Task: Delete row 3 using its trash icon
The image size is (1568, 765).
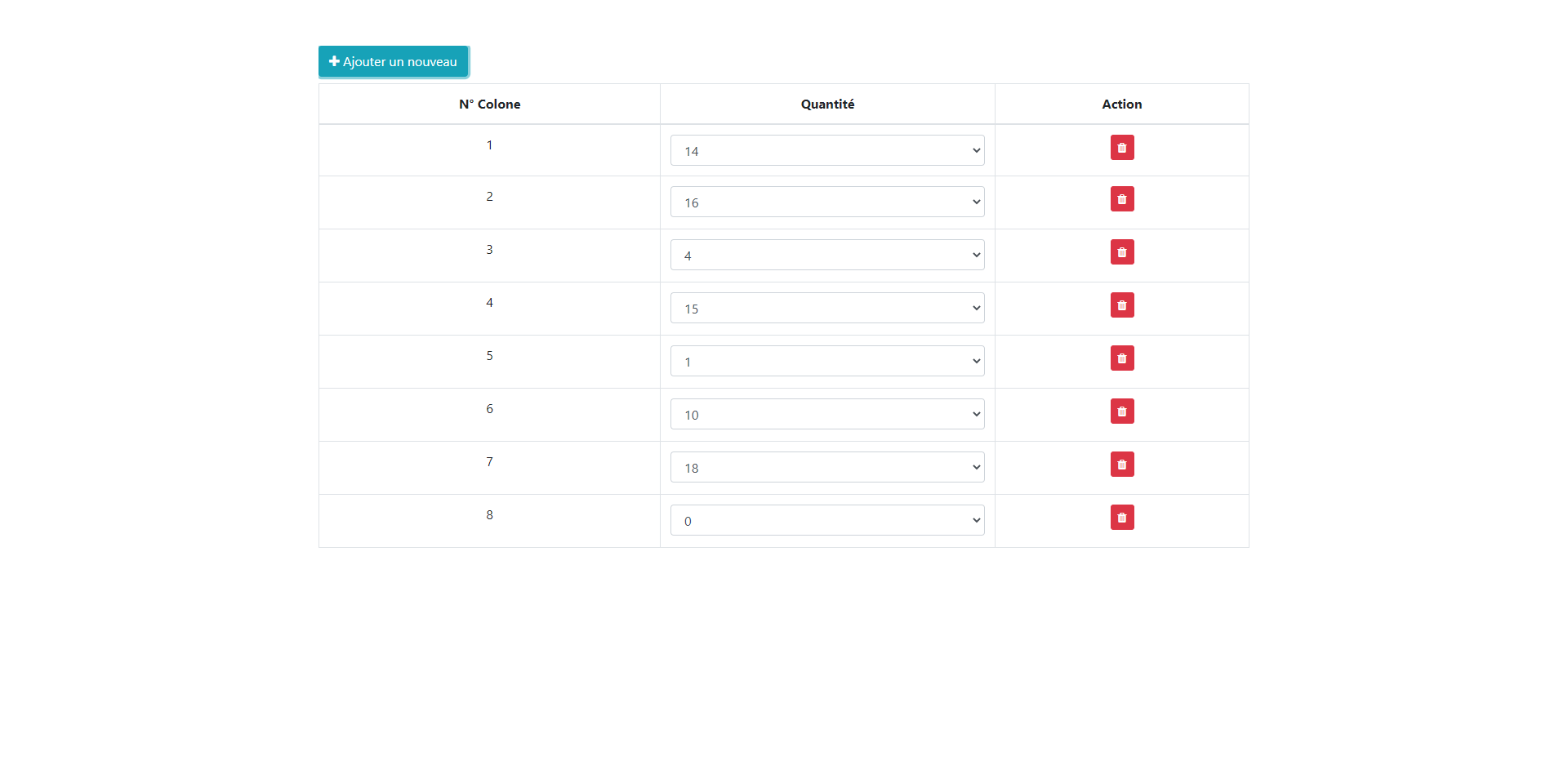Action: pyautogui.click(x=1122, y=251)
